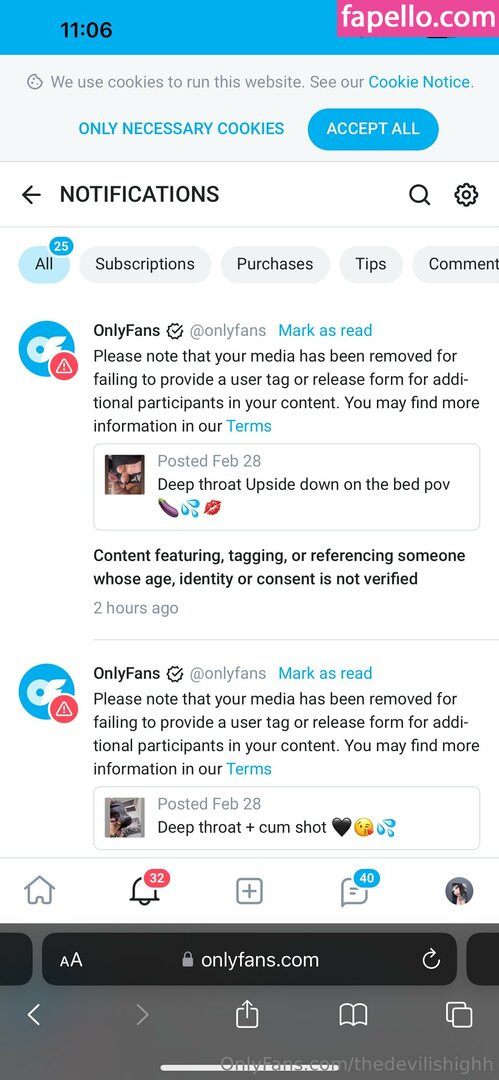Reload the page in Safari

tap(431, 959)
